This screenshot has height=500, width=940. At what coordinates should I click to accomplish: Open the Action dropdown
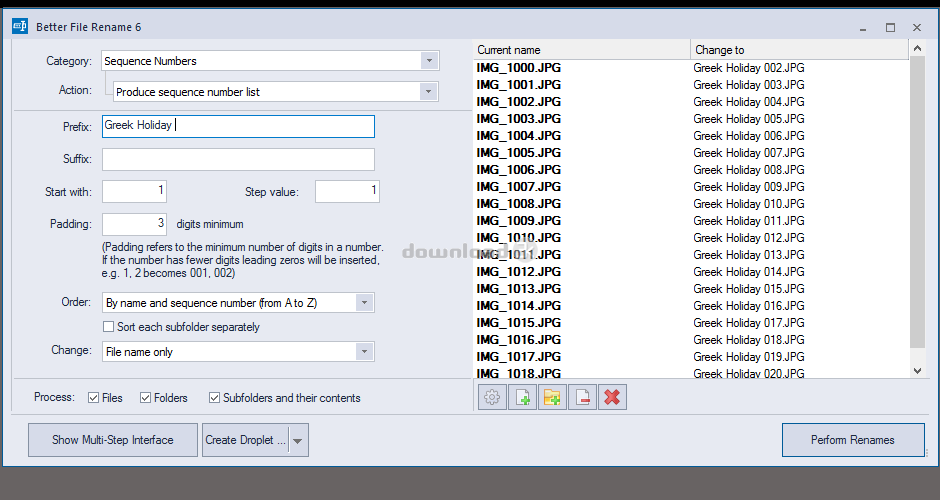(x=428, y=92)
